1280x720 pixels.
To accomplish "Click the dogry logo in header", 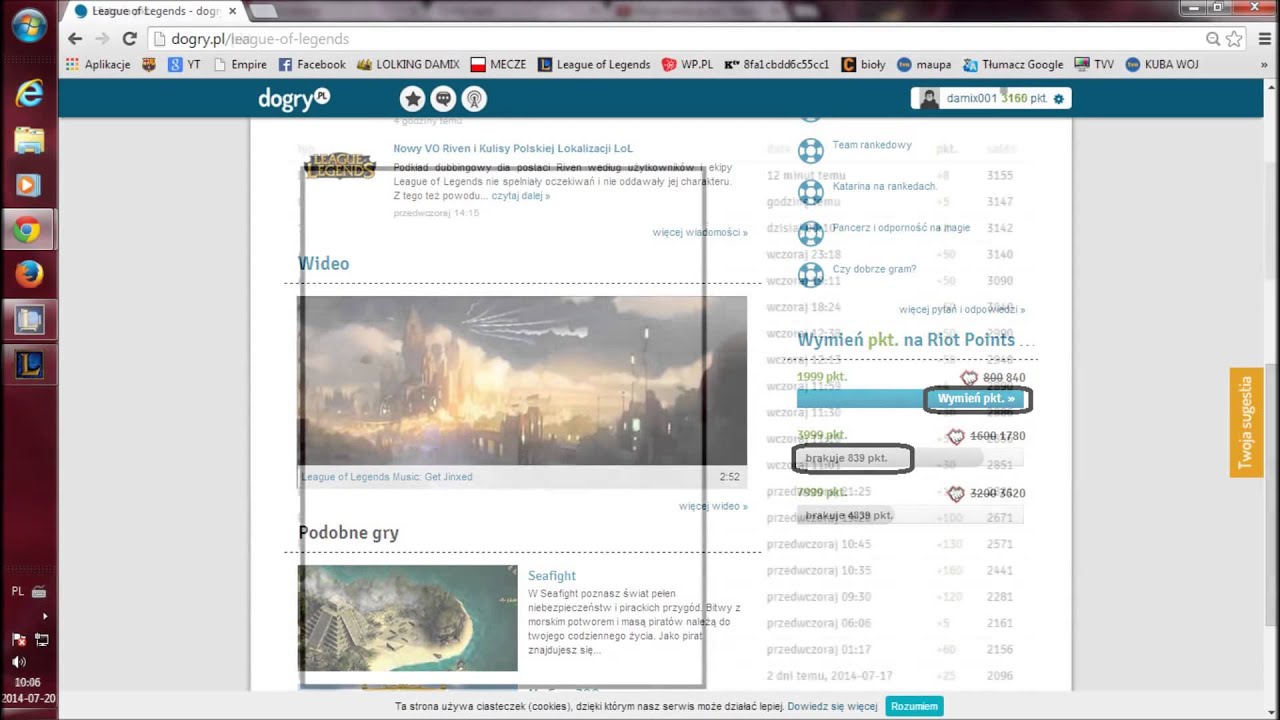I will 294,98.
